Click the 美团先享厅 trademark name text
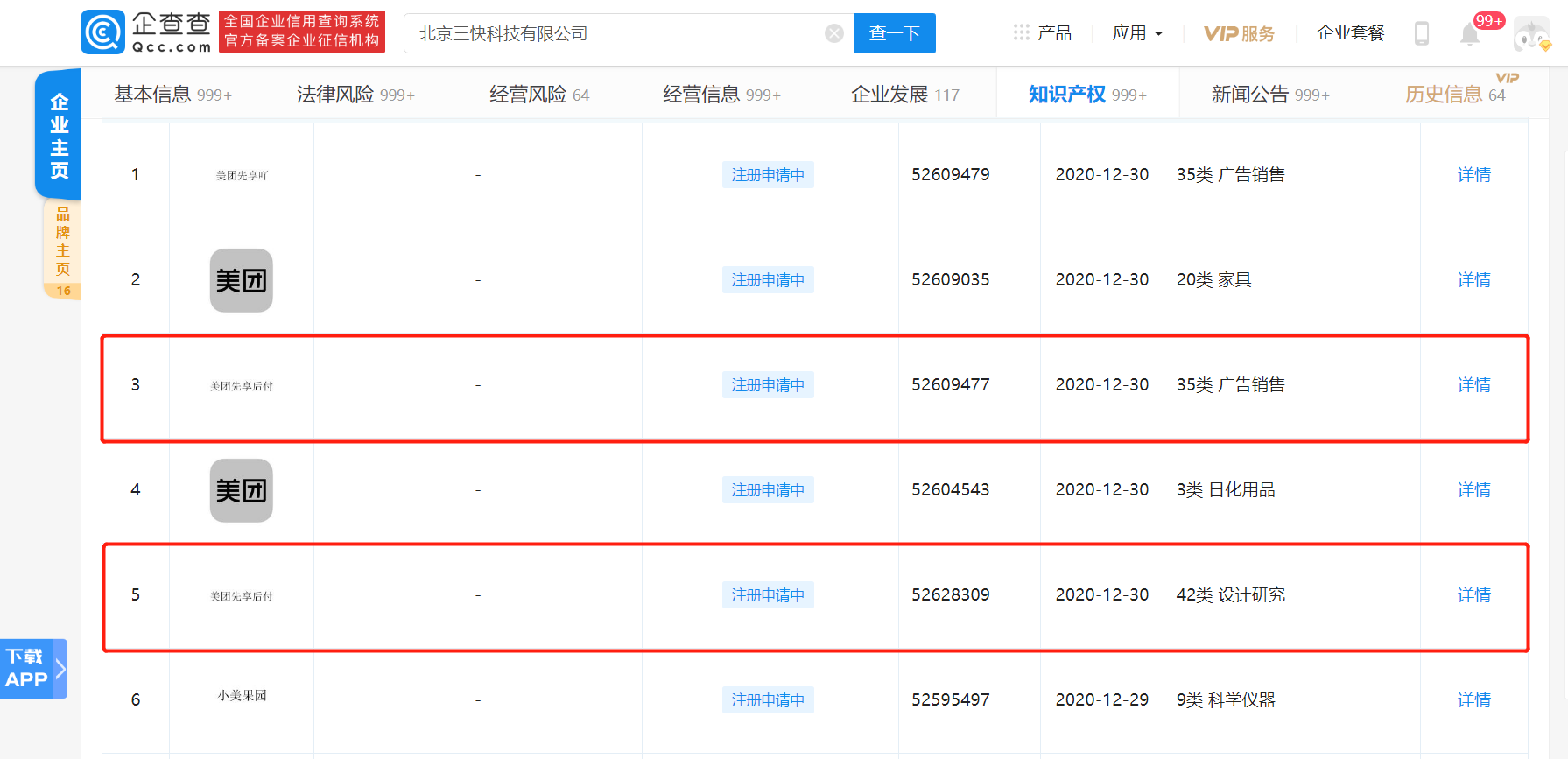Image resolution: width=1568 pixels, height=759 pixels. [242, 176]
